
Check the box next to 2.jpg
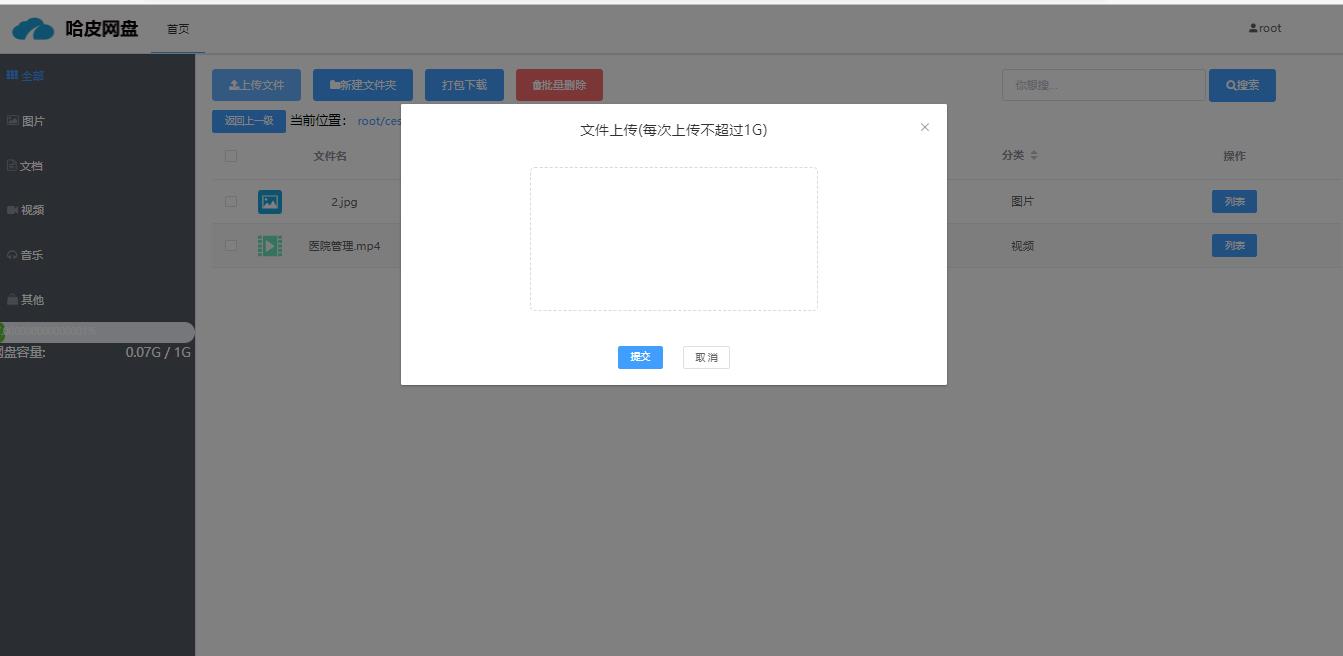[231, 202]
